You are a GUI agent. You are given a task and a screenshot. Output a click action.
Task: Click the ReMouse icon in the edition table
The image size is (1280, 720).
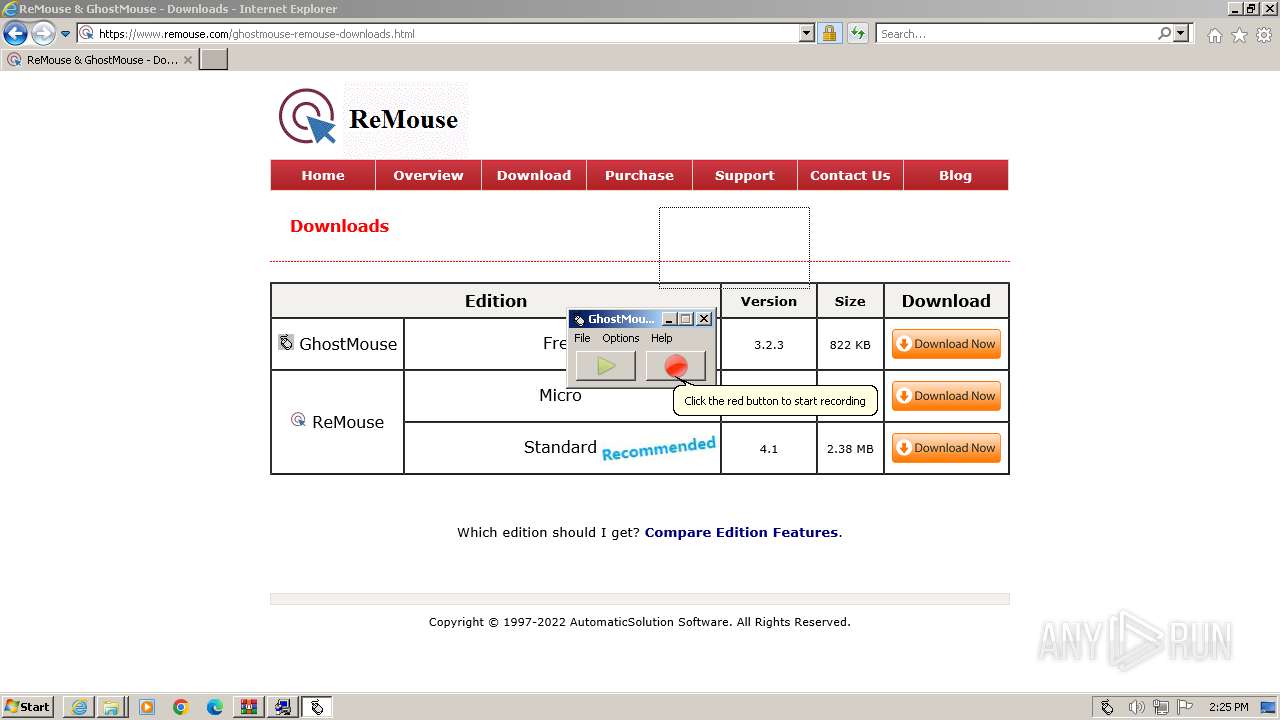pyautogui.click(x=298, y=420)
